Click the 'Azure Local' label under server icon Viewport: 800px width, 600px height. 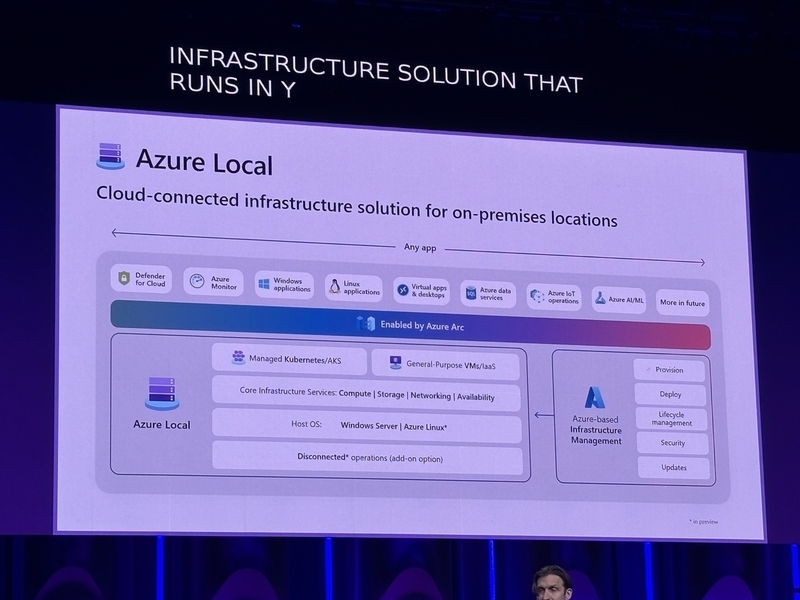point(162,424)
